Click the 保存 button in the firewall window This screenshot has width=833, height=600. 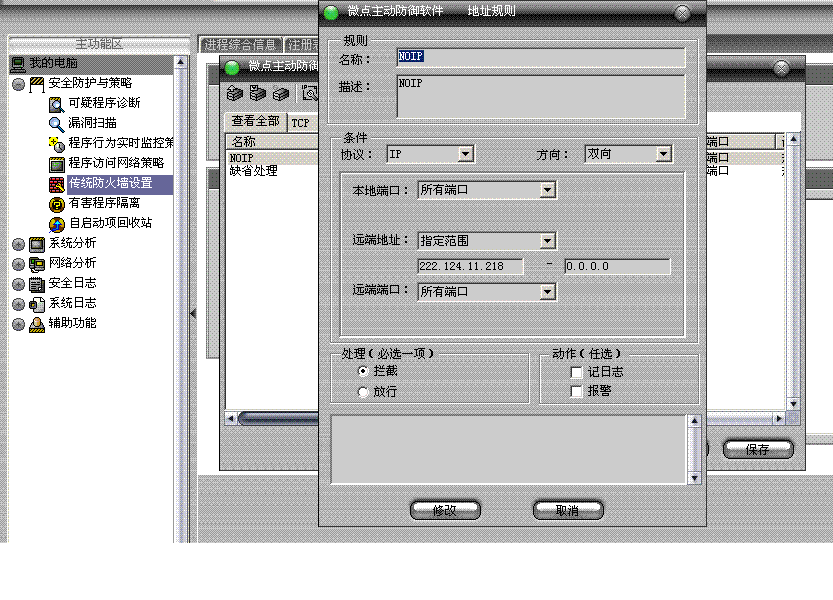point(758,450)
